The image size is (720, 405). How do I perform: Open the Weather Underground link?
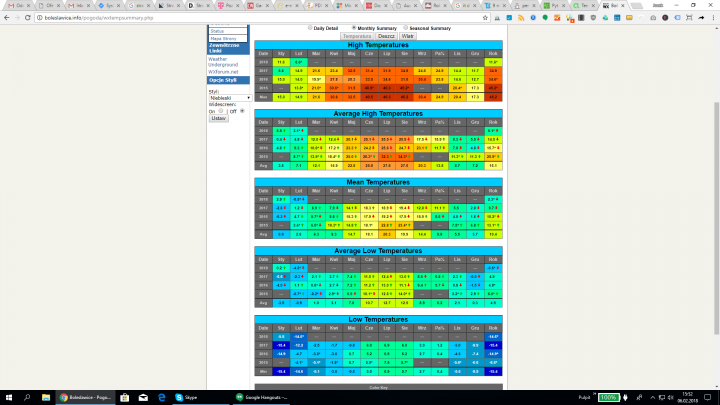point(224,62)
